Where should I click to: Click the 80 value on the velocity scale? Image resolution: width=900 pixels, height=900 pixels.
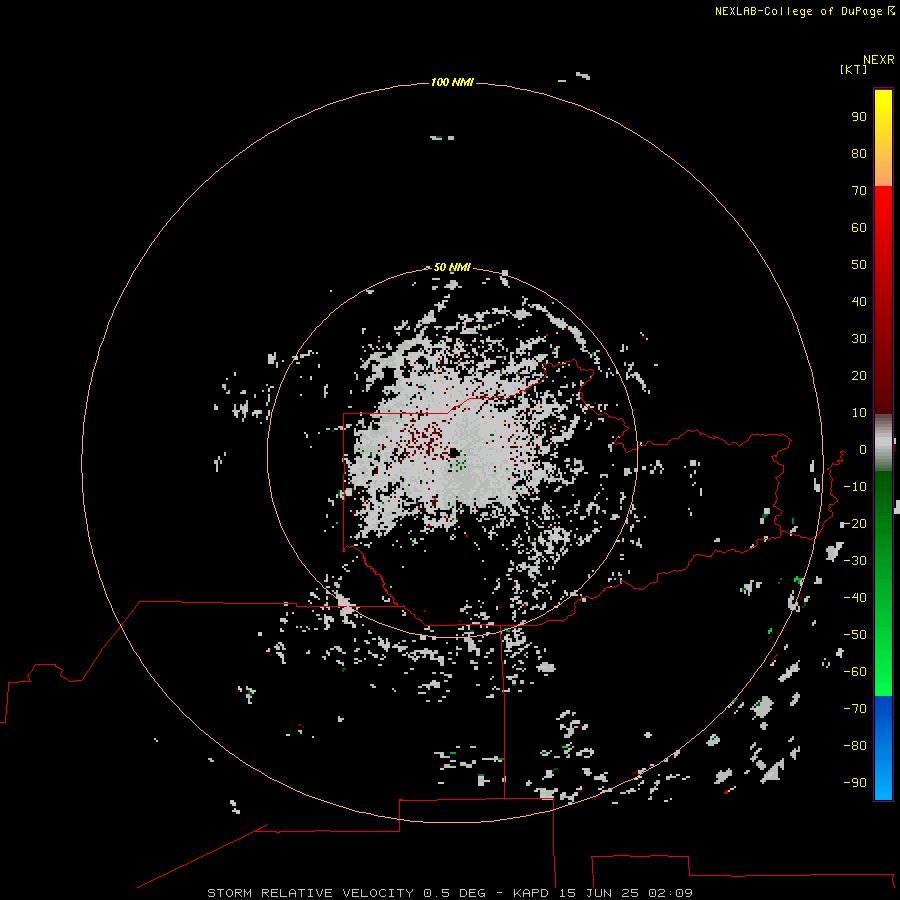859,154
